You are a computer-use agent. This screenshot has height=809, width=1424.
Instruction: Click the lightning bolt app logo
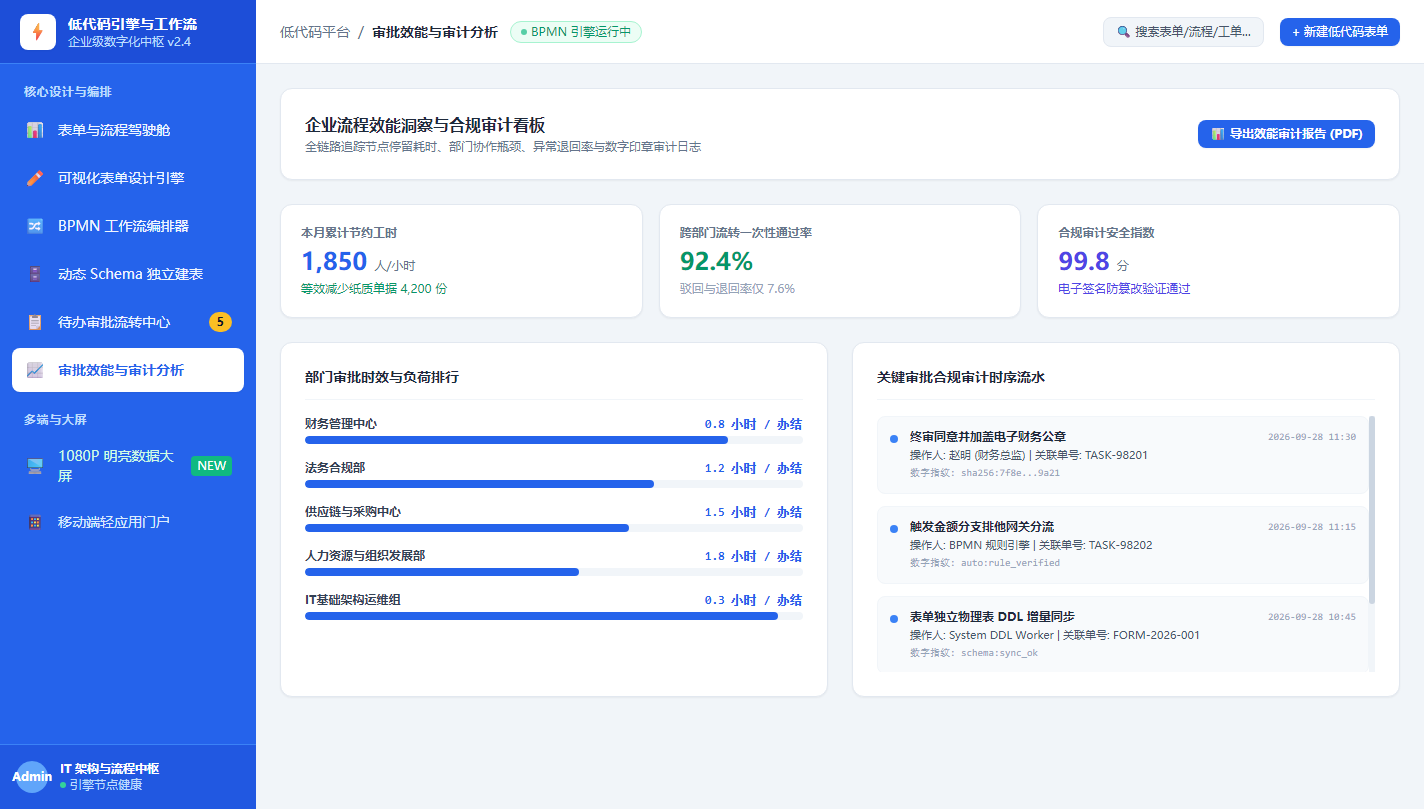38,32
